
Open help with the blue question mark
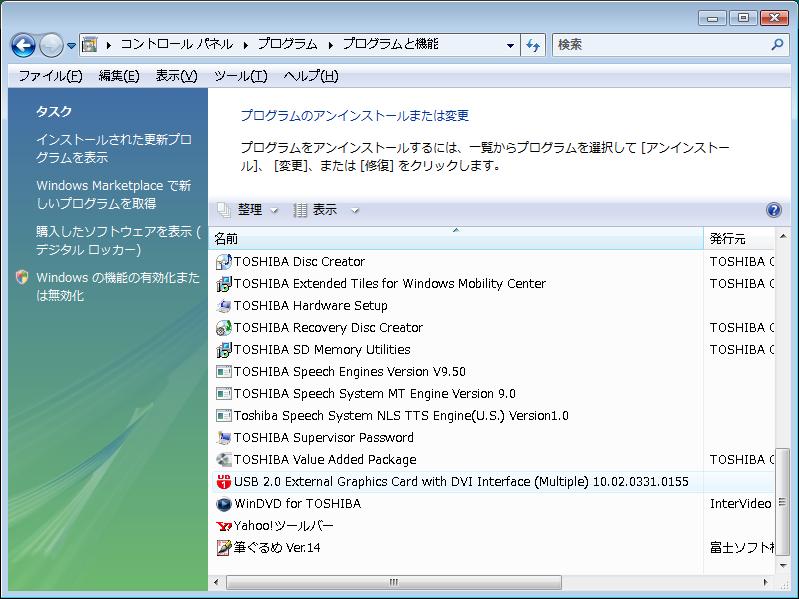click(x=774, y=210)
